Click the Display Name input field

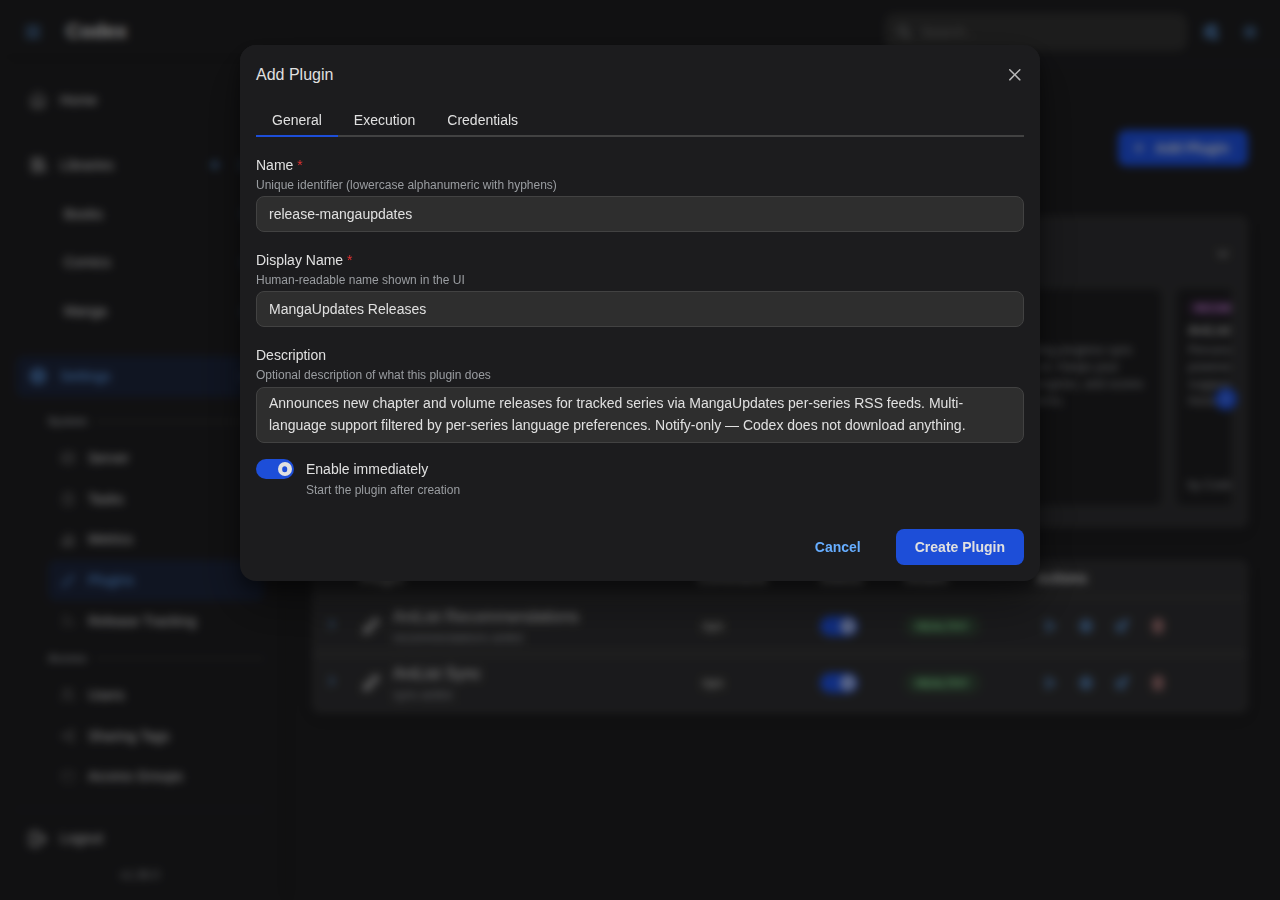point(640,309)
